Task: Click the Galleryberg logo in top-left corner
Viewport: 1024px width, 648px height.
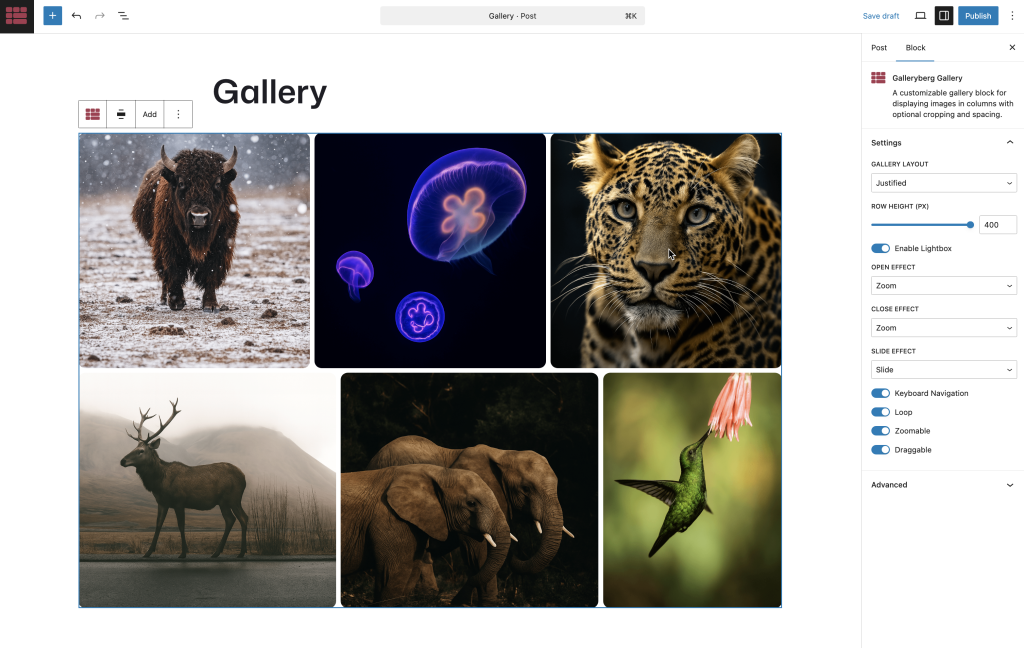Action: pyautogui.click(x=17, y=16)
